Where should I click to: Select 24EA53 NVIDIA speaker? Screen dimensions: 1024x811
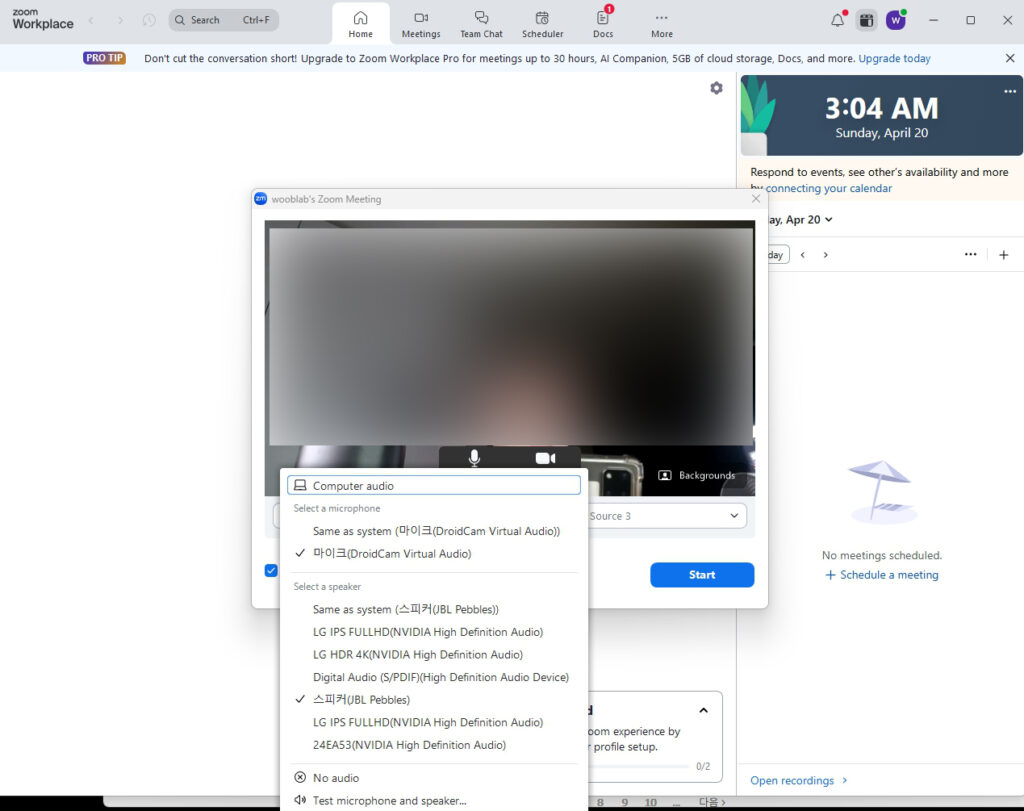tap(434, 745)
